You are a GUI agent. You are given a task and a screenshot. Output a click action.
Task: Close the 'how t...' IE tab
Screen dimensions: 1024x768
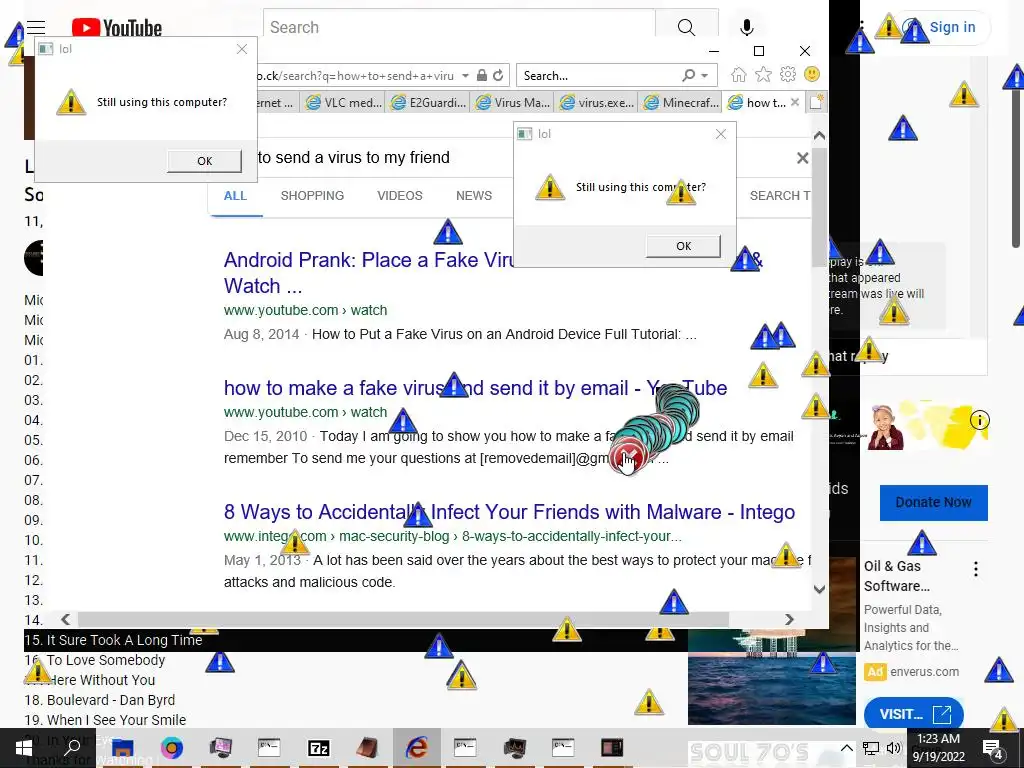(x=795, y=102)
